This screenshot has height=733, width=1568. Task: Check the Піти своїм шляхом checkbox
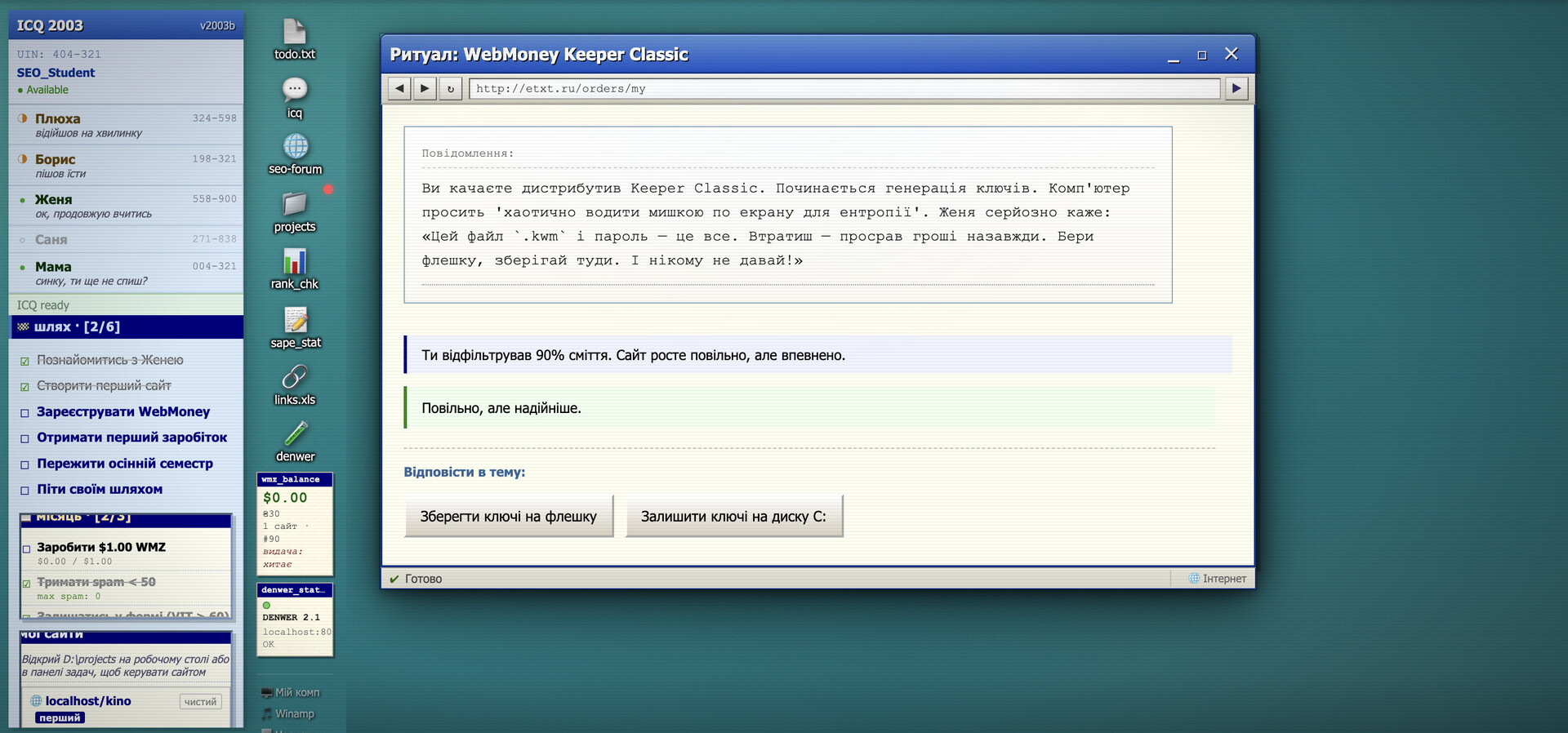(x=24, y=491)
